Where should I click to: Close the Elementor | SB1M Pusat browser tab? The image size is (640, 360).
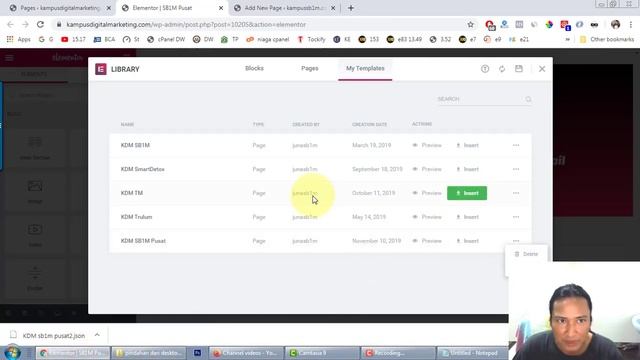221,8
